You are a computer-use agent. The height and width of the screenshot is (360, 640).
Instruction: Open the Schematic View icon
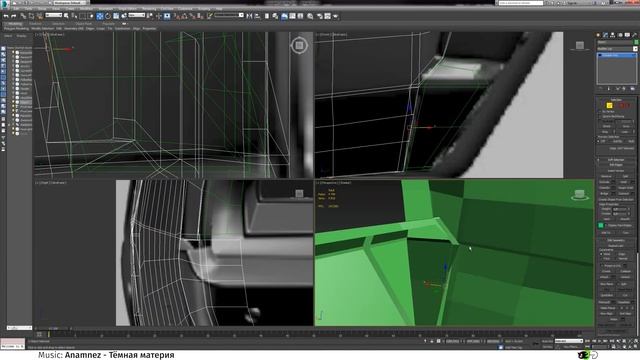pyautogui.click(x=300, y=16)
